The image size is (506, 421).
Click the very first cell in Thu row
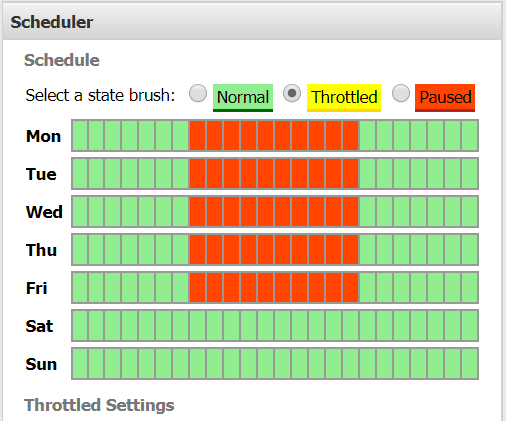(80, 250)
